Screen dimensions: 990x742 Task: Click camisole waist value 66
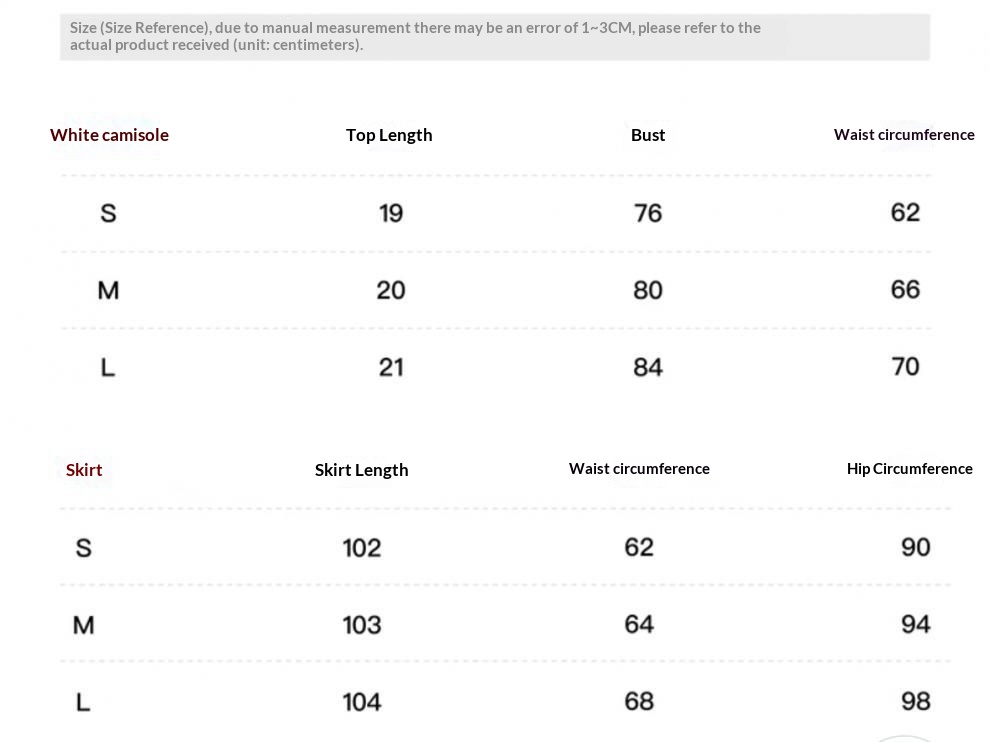[x=905, y=289]
